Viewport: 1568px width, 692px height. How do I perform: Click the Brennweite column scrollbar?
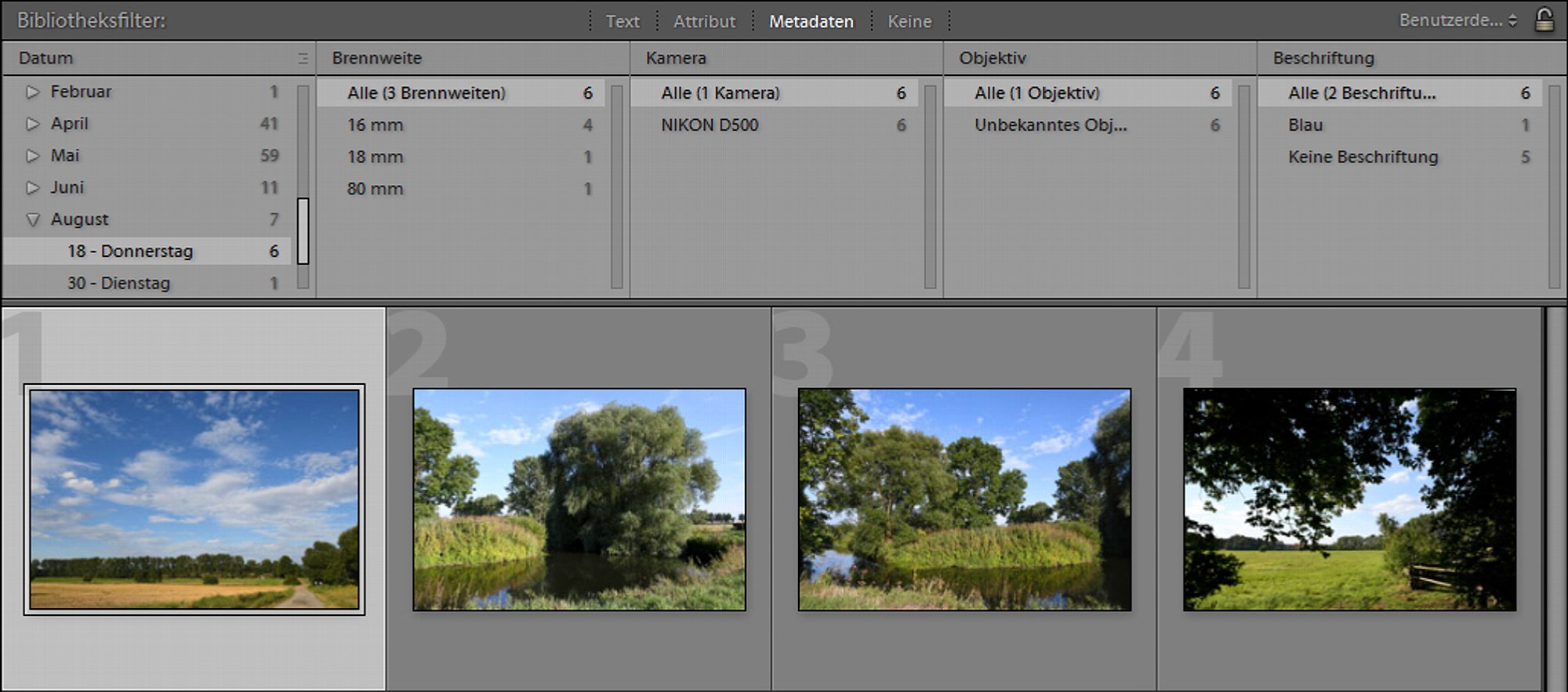pyautogui.click(x=617, y=187)
